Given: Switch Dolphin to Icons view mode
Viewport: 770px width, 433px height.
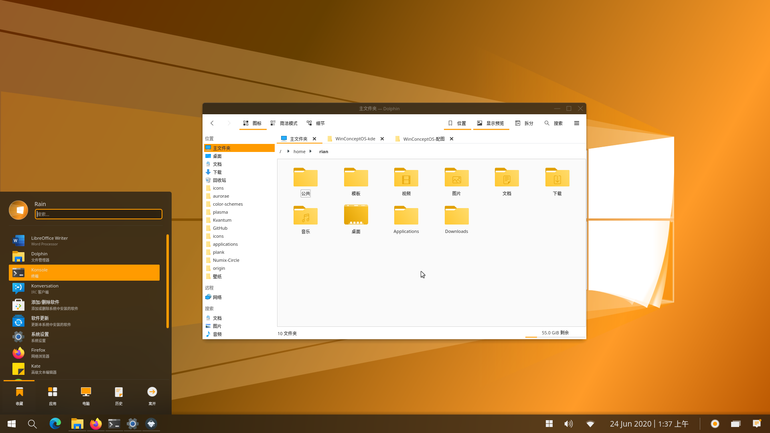Looking at the screenshot, I should (252, 123).
